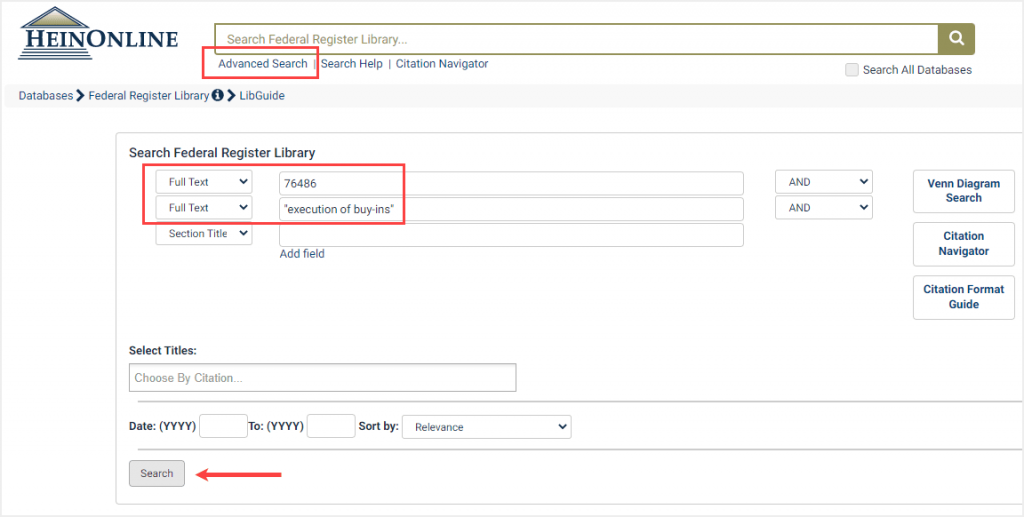This screenshot has width=1024, height=517.
Task: Click the field containing "execution of buy-ins"
Action: [511, 209]
